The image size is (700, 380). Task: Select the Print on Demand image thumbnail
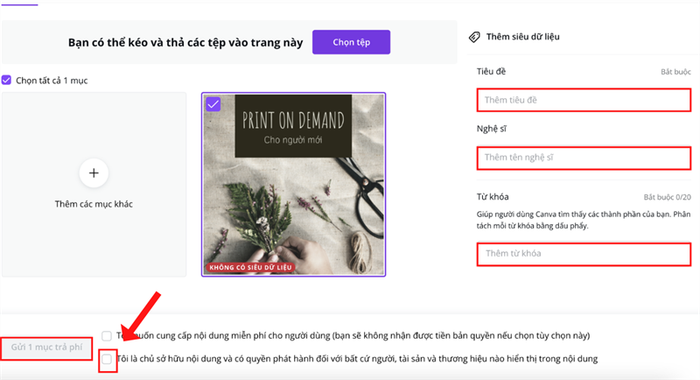(293, 184)
